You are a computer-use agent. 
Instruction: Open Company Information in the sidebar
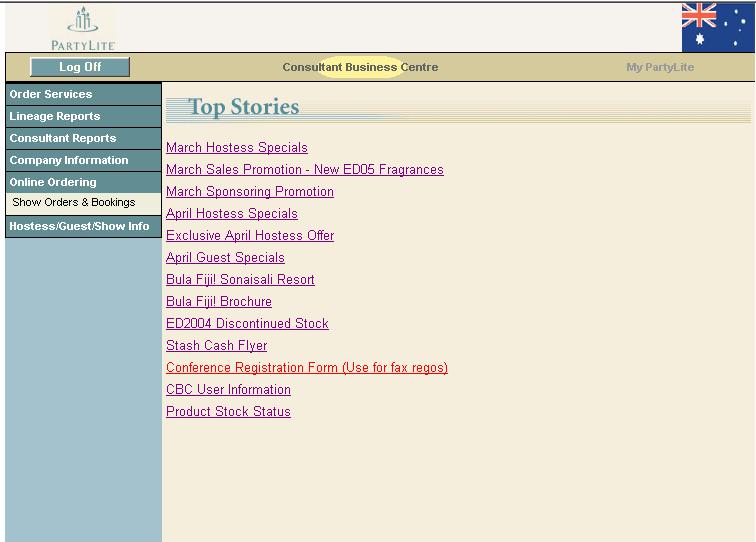coord(83,160)
